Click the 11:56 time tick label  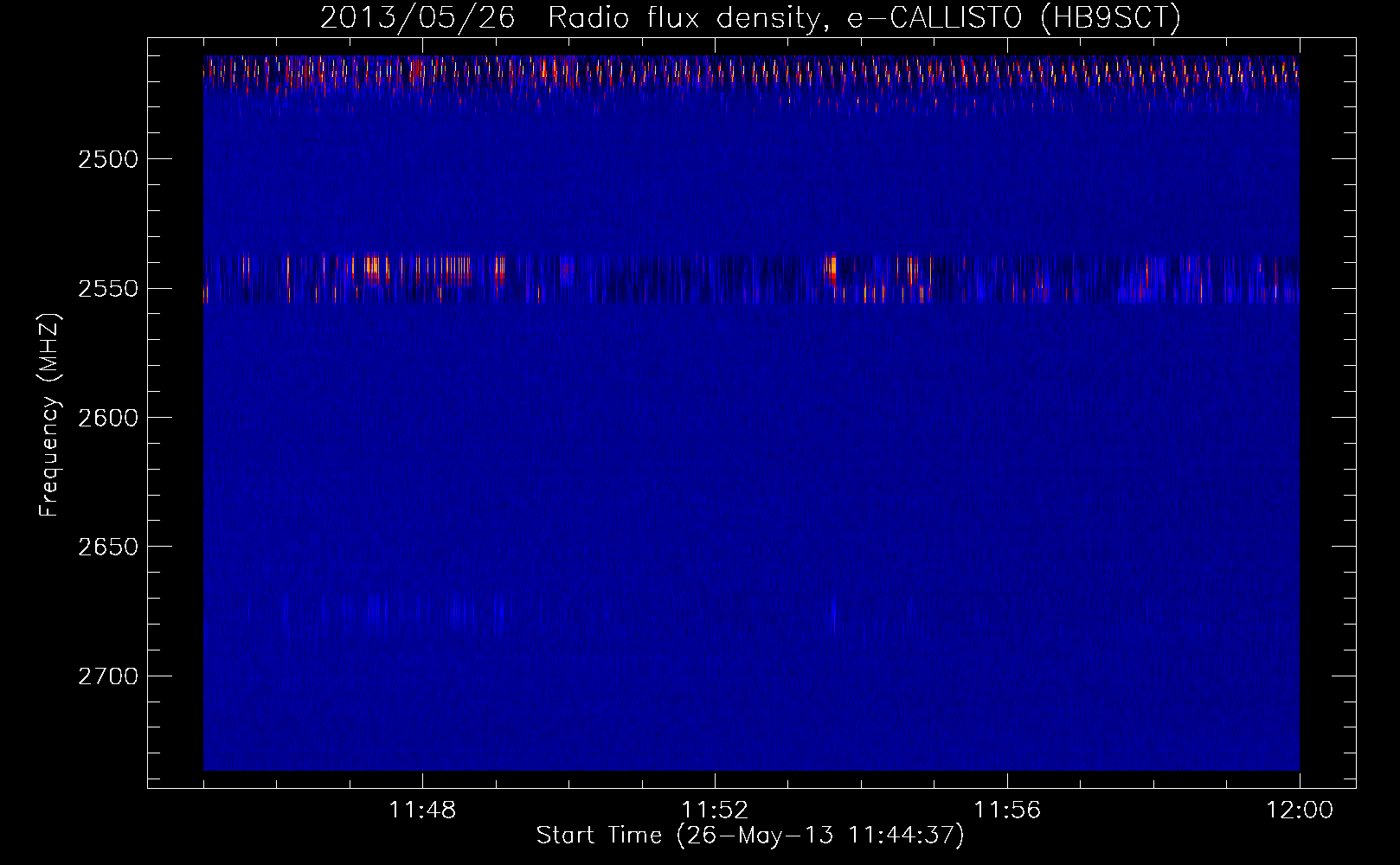coord(1007,811)
